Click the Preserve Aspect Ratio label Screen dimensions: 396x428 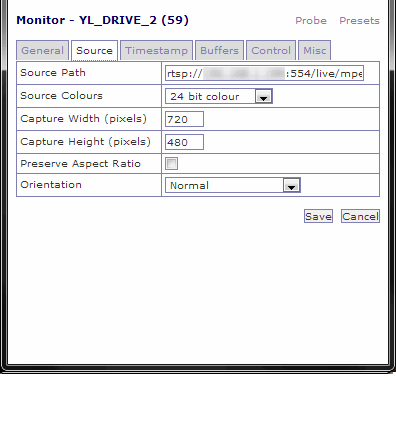coord(80,164)
